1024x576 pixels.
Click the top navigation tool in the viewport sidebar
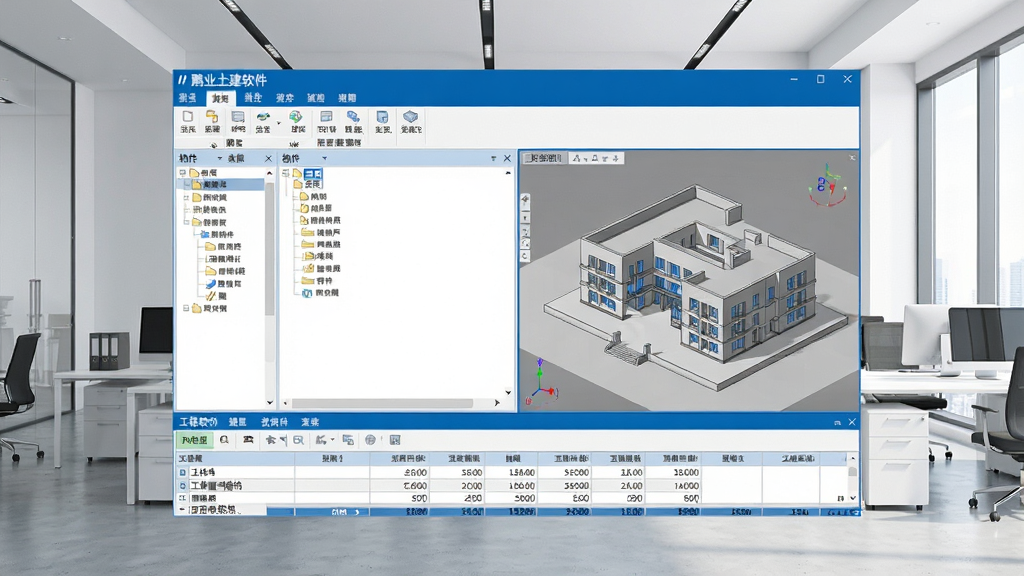(525, 199)
